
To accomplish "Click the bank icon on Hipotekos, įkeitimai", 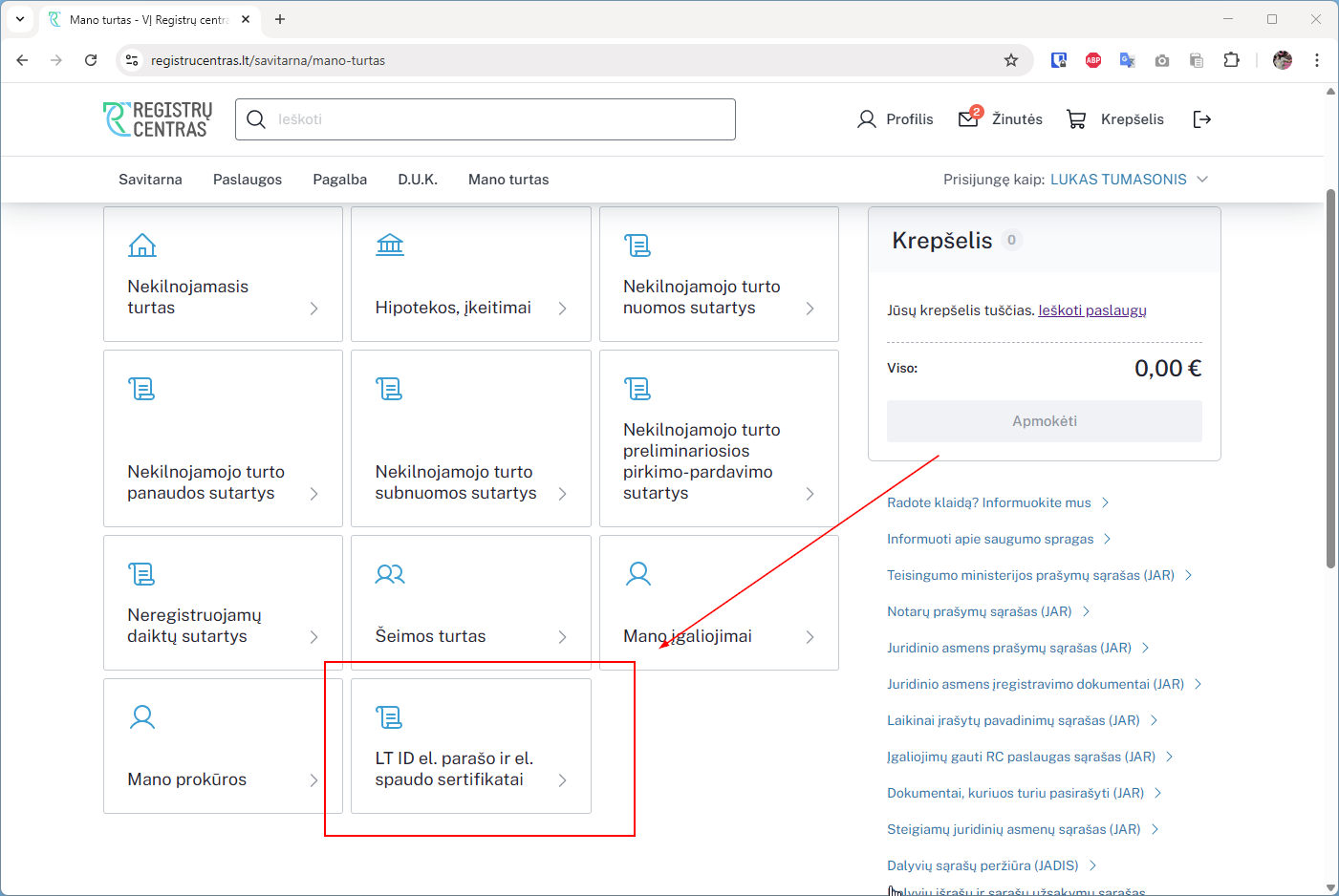I will [x=390, y=245].
